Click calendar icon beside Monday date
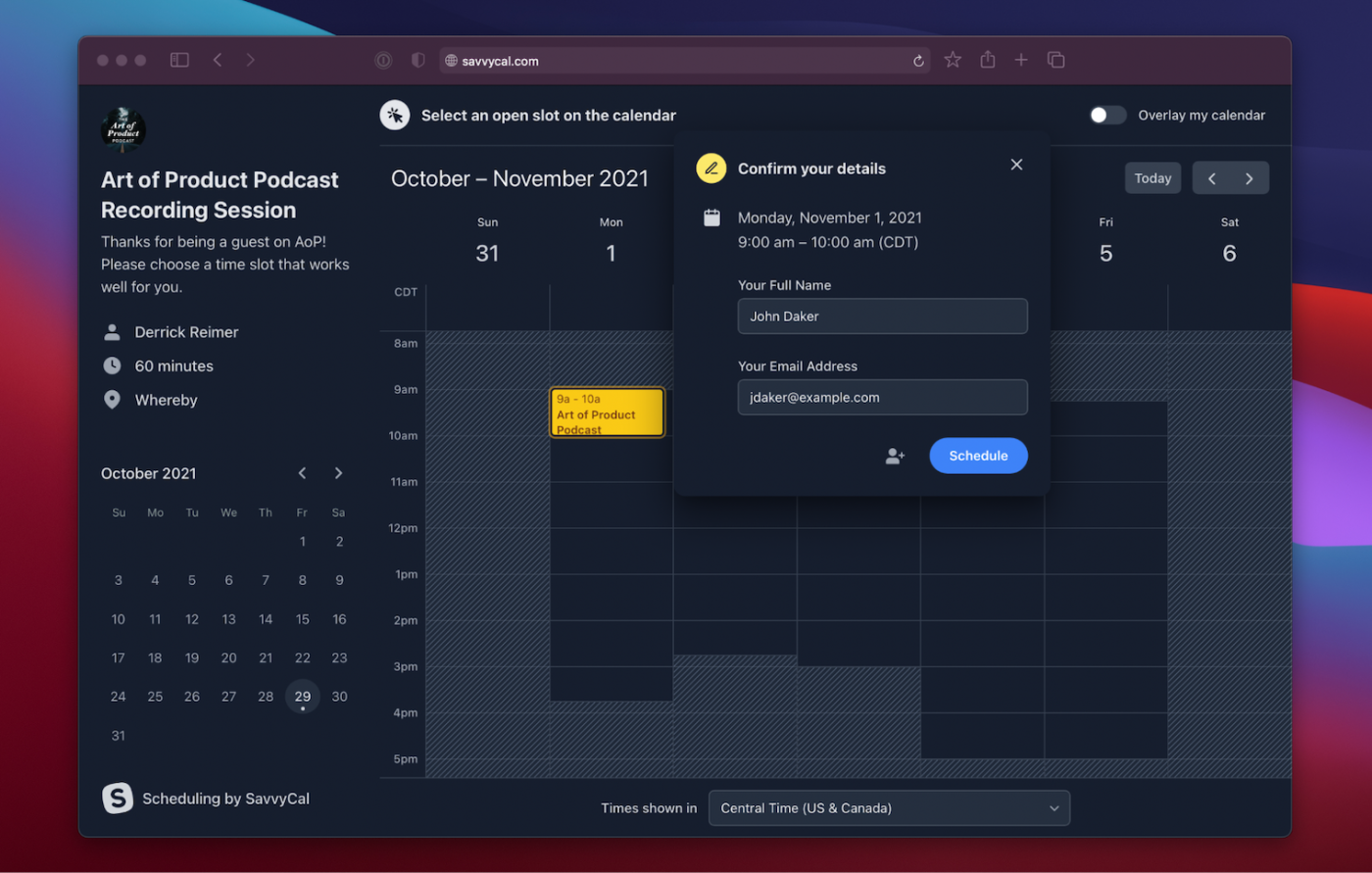This screenshot has width=1372, height=873. (712, 218)
